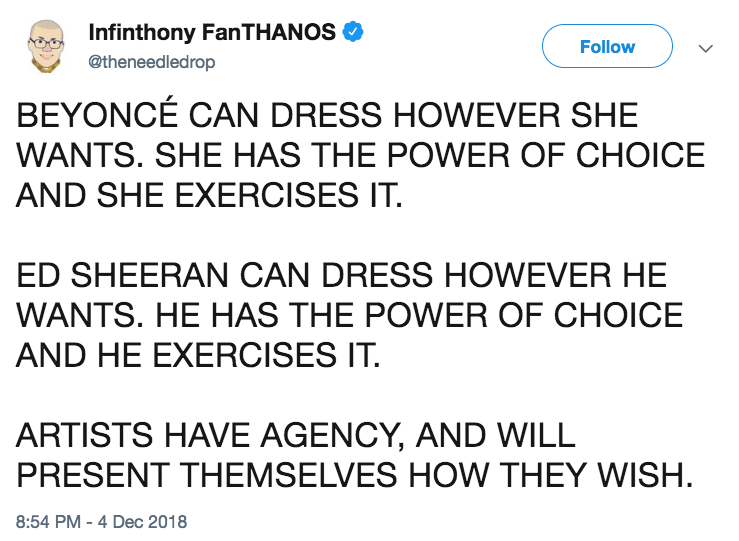Viewport: 739px width, 541px height.
Task: Click the word AGENCY in the final paragraph
Action: [333, 435]
